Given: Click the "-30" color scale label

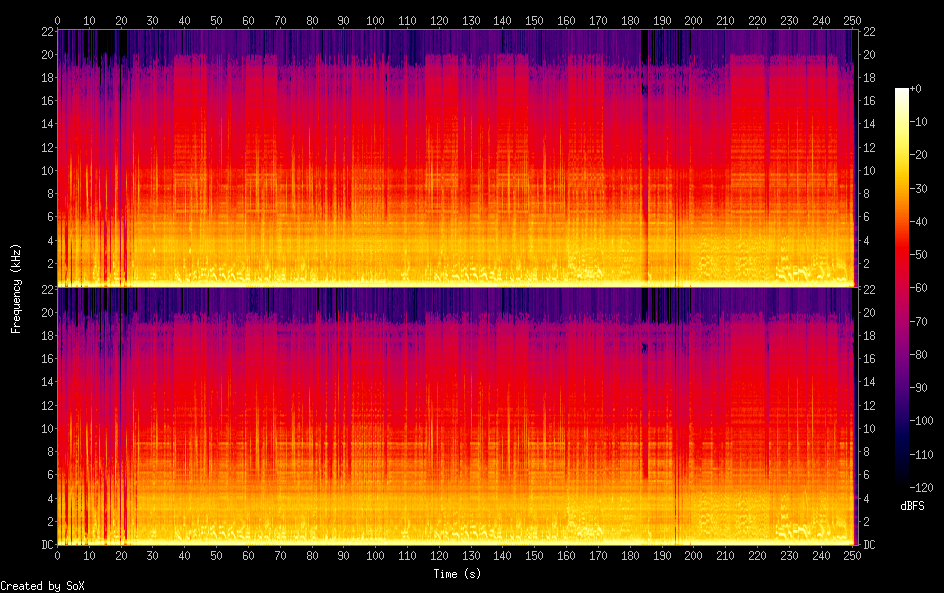Looking at the screenshot, I should pos(919,188).
